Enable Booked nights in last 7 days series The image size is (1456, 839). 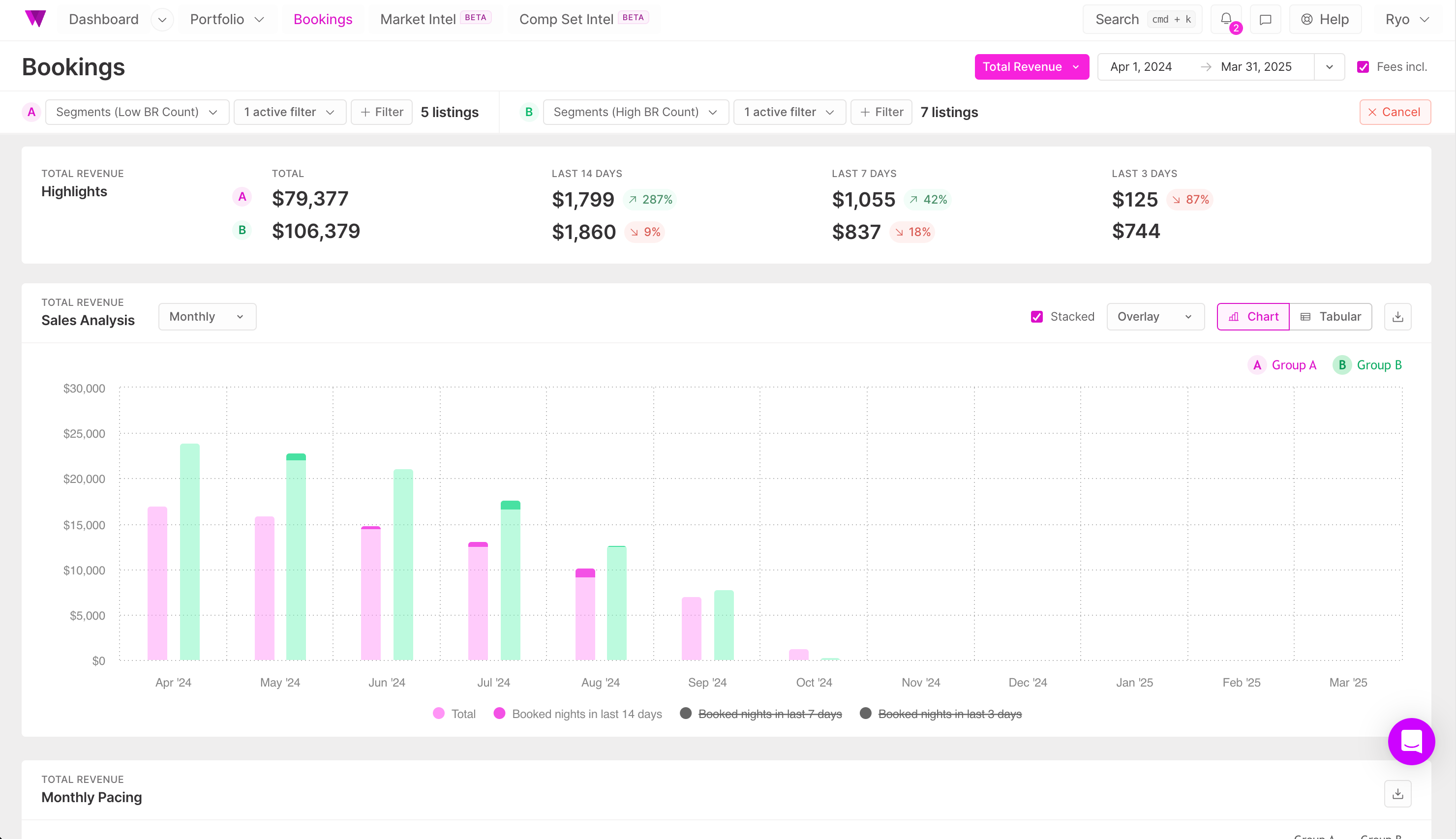pyautogui.click(x=769, y=714)
